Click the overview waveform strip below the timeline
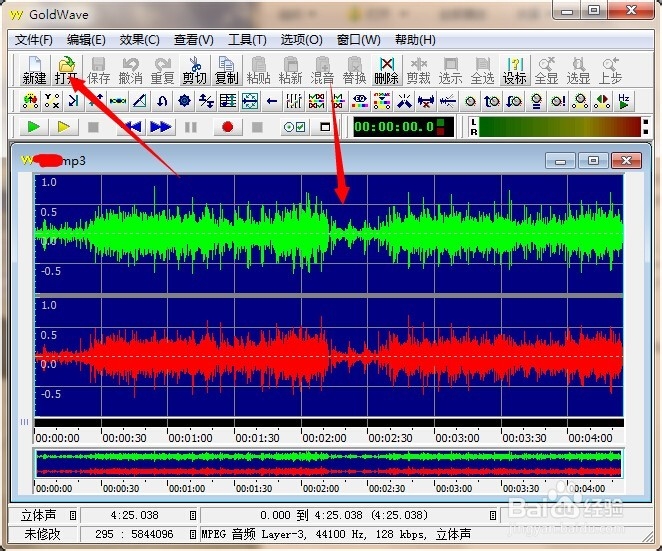Screen dimensions: 662x551 (328, 464)
